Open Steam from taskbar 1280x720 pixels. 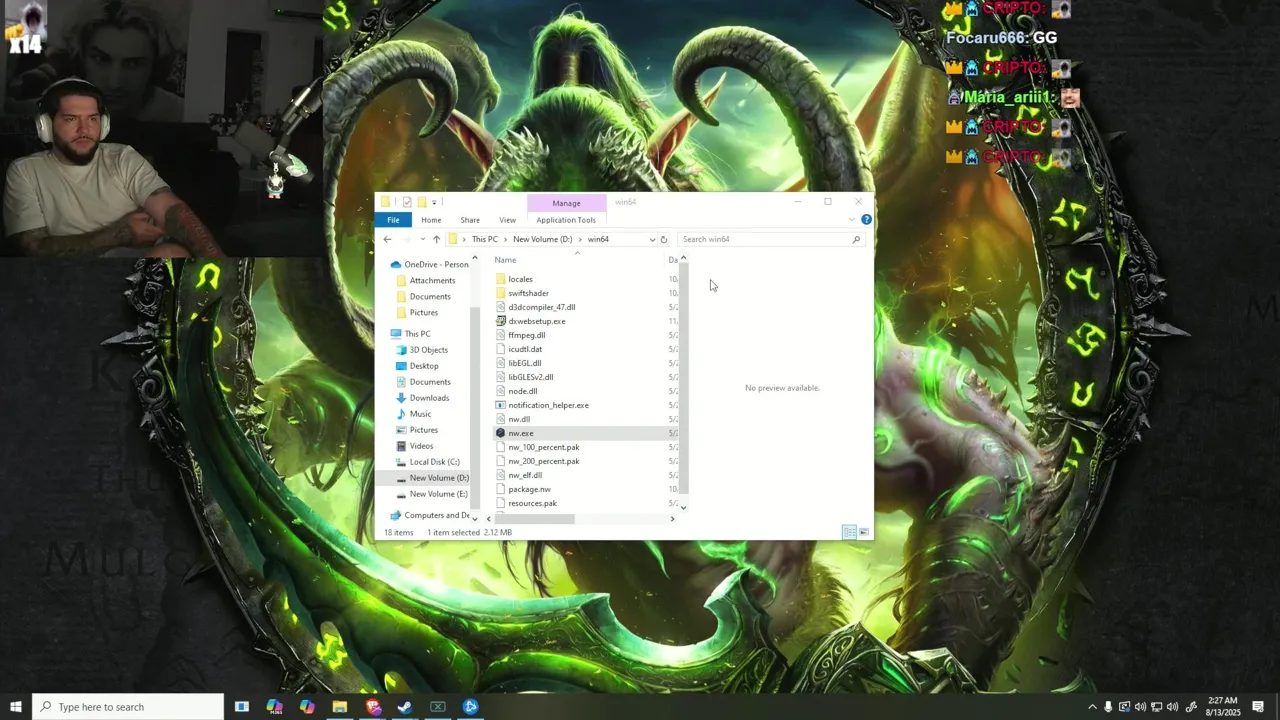tap(405, 707)
